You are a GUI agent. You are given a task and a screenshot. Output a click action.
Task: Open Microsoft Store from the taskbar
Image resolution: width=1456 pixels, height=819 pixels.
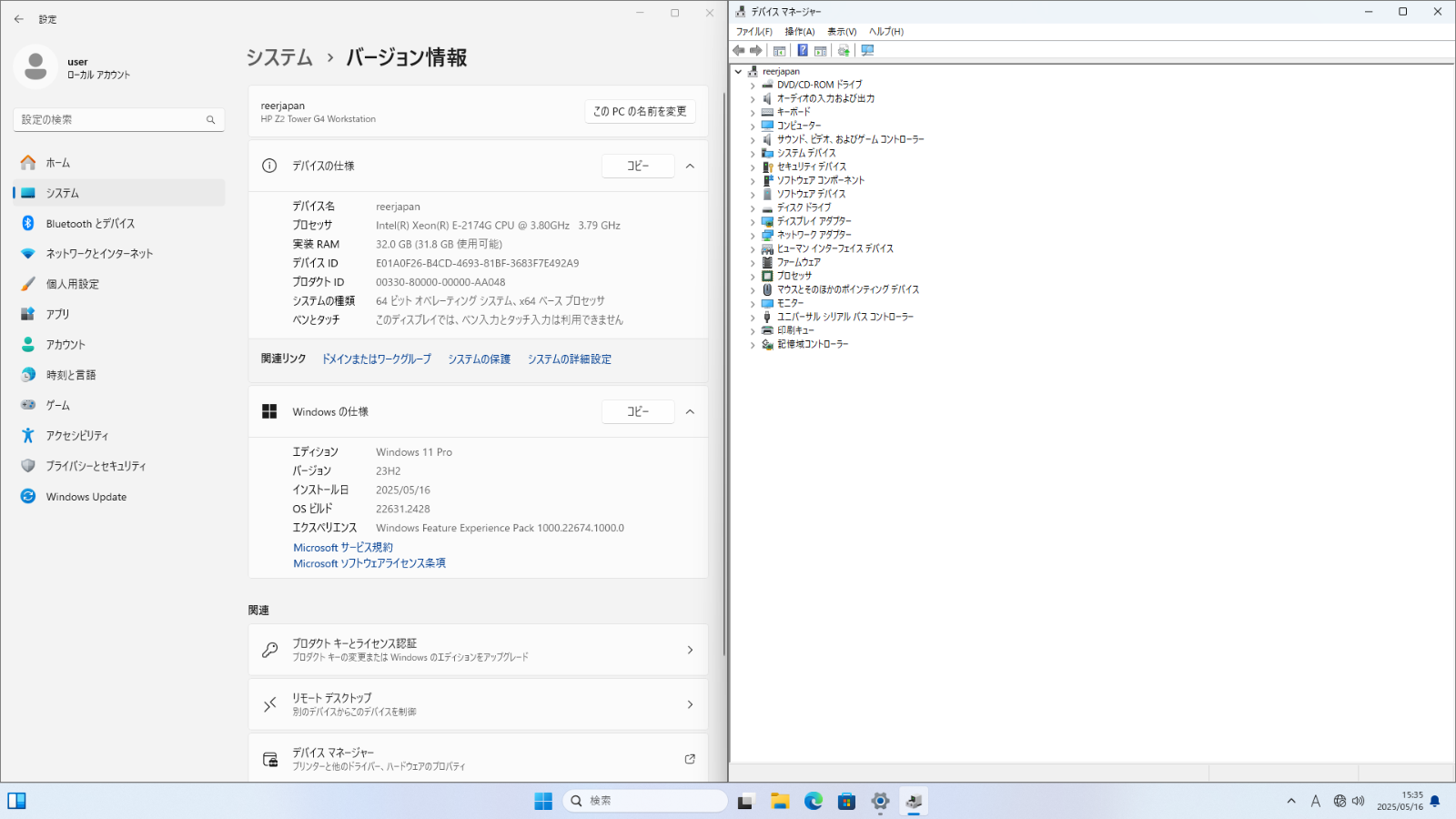click(x=846, y=801)
